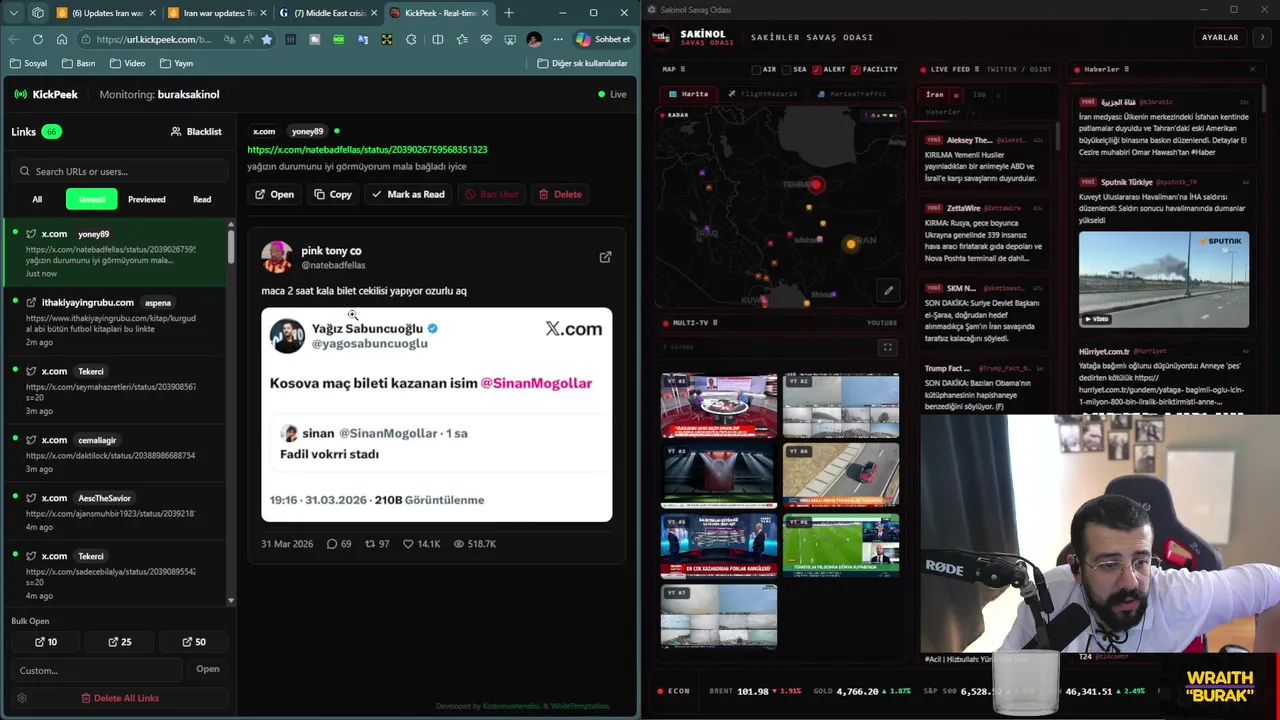Screen dimensions: 1280x720
Task: Open the YT #4 stream thumbnail
Action: [841, 476]
